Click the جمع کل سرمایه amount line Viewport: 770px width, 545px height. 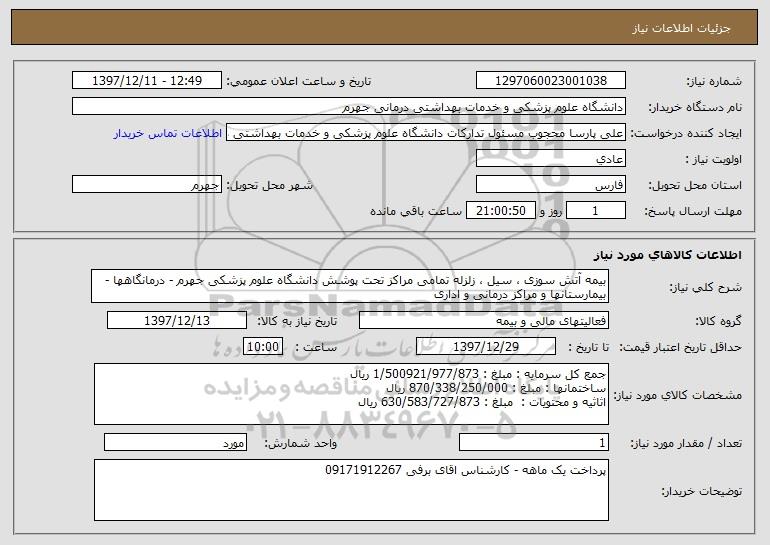point(478,374)
